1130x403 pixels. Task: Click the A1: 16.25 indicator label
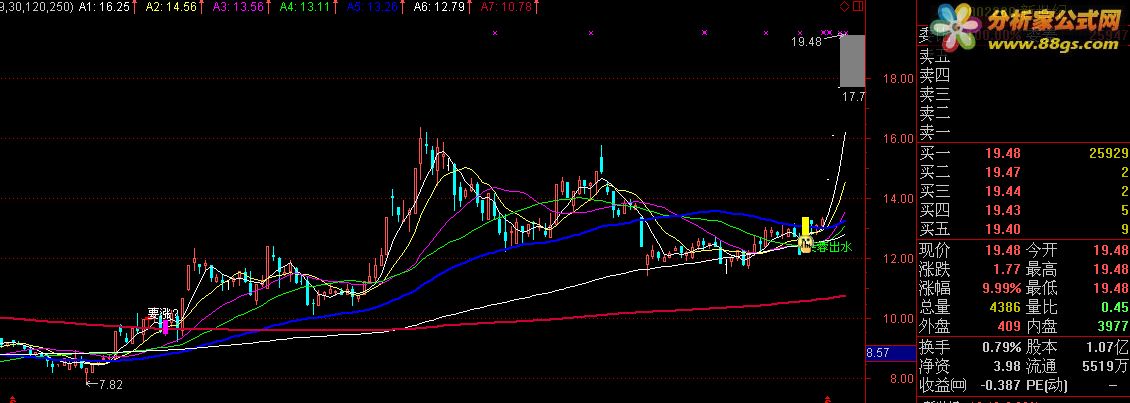[x=104, y=6]
